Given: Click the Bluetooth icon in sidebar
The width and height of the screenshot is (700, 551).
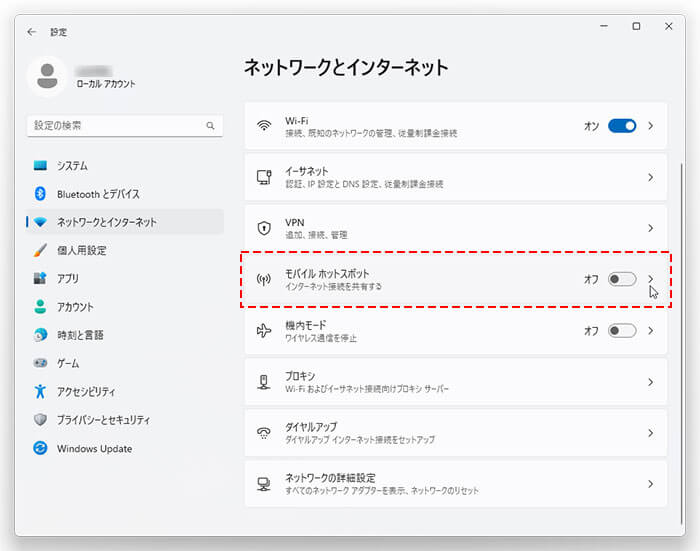Looking at the screenshot, I should click(40, 194).
